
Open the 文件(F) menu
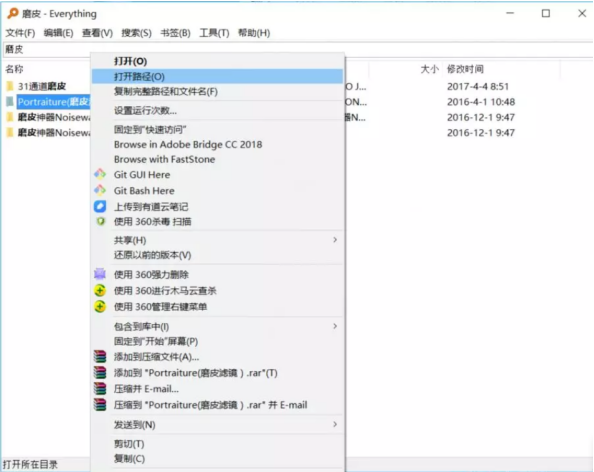pos(20,33)
